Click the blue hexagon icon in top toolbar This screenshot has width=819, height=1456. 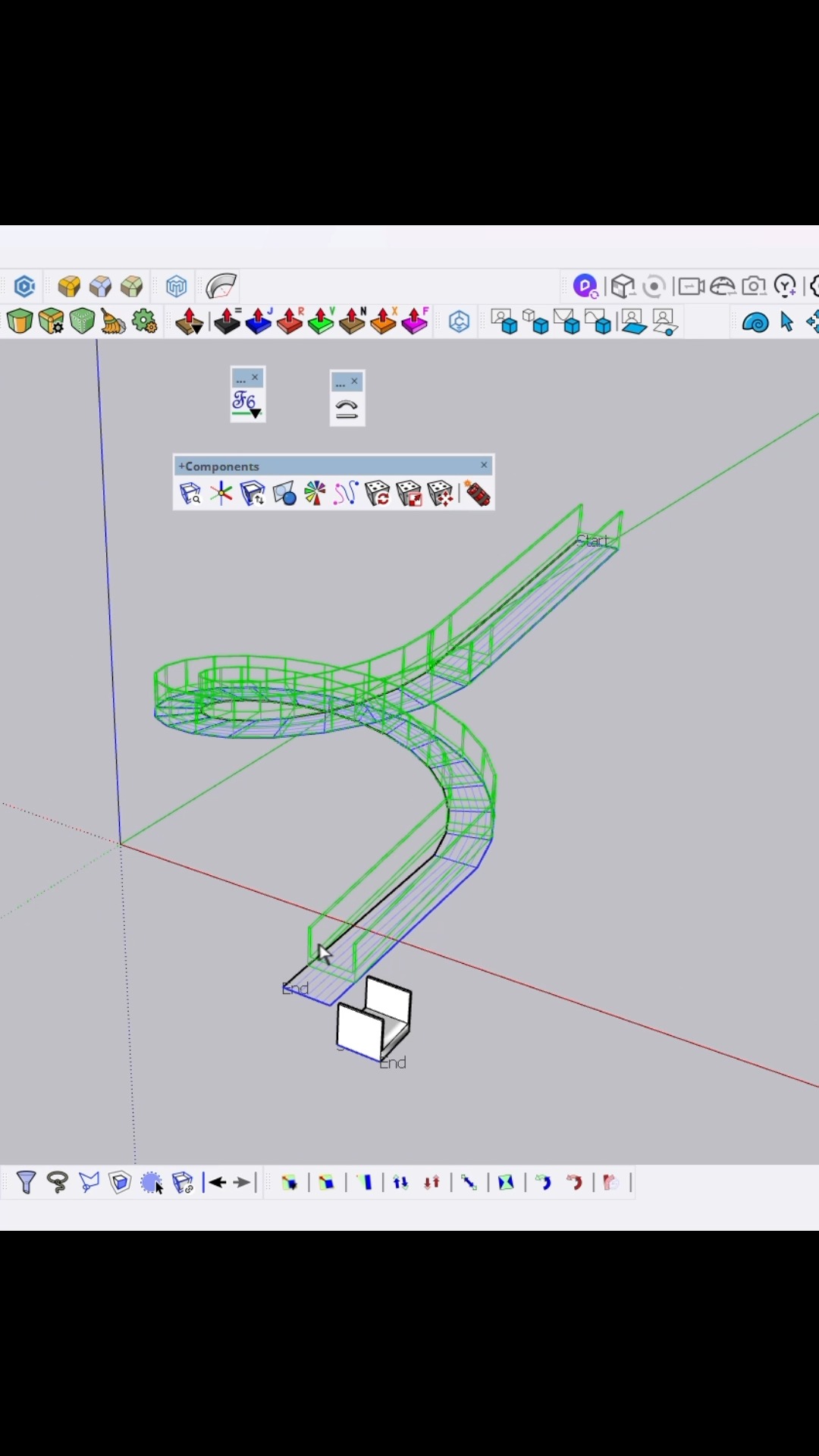click(24, 287)
